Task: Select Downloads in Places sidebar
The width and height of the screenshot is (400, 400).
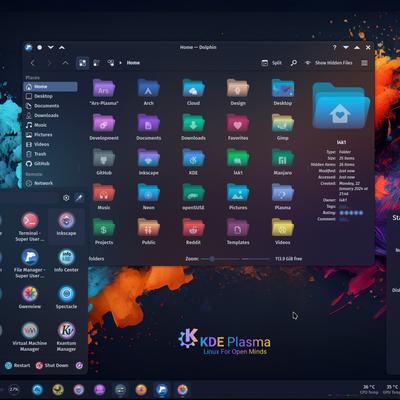Action: tap(50, 115)
